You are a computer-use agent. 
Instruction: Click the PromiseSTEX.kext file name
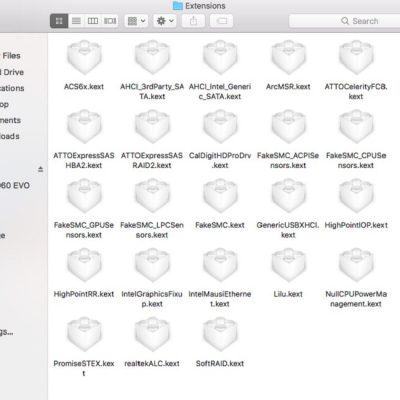click(x=84, y=368)
